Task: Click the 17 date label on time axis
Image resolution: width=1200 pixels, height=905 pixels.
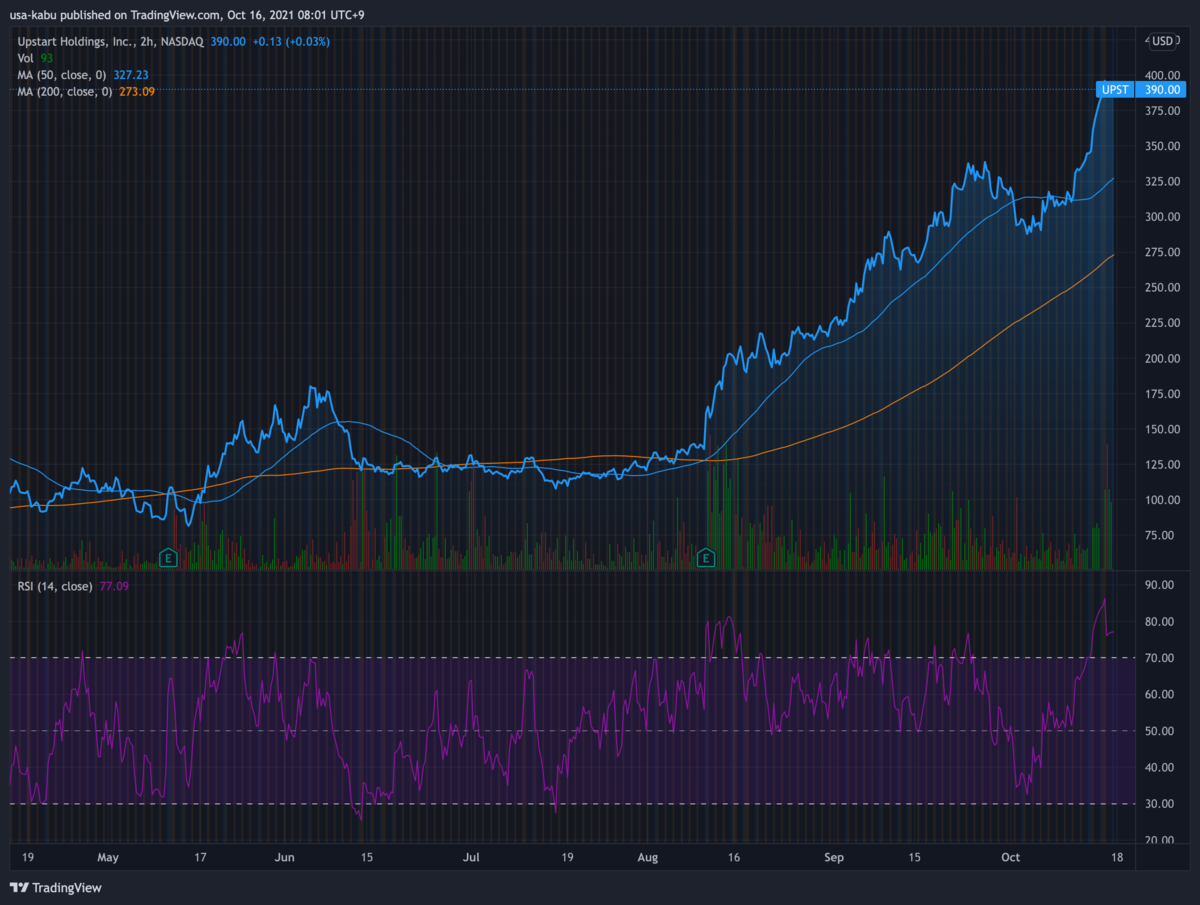Action: (201, 857)
